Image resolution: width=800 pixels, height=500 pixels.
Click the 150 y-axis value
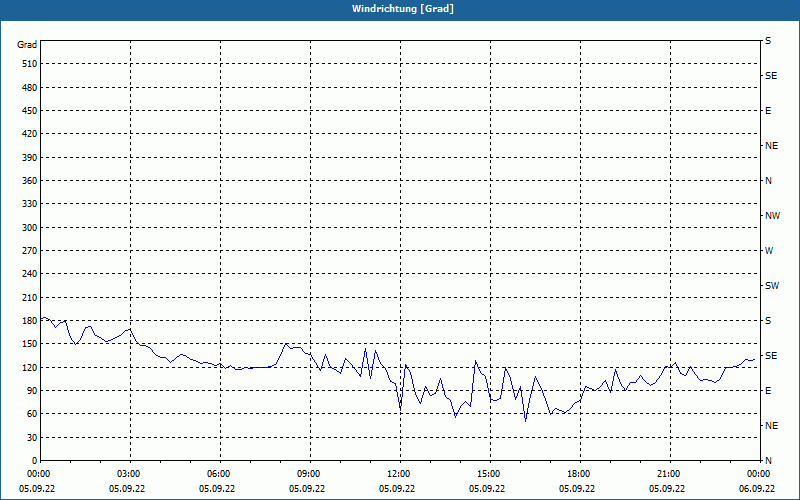30,344
